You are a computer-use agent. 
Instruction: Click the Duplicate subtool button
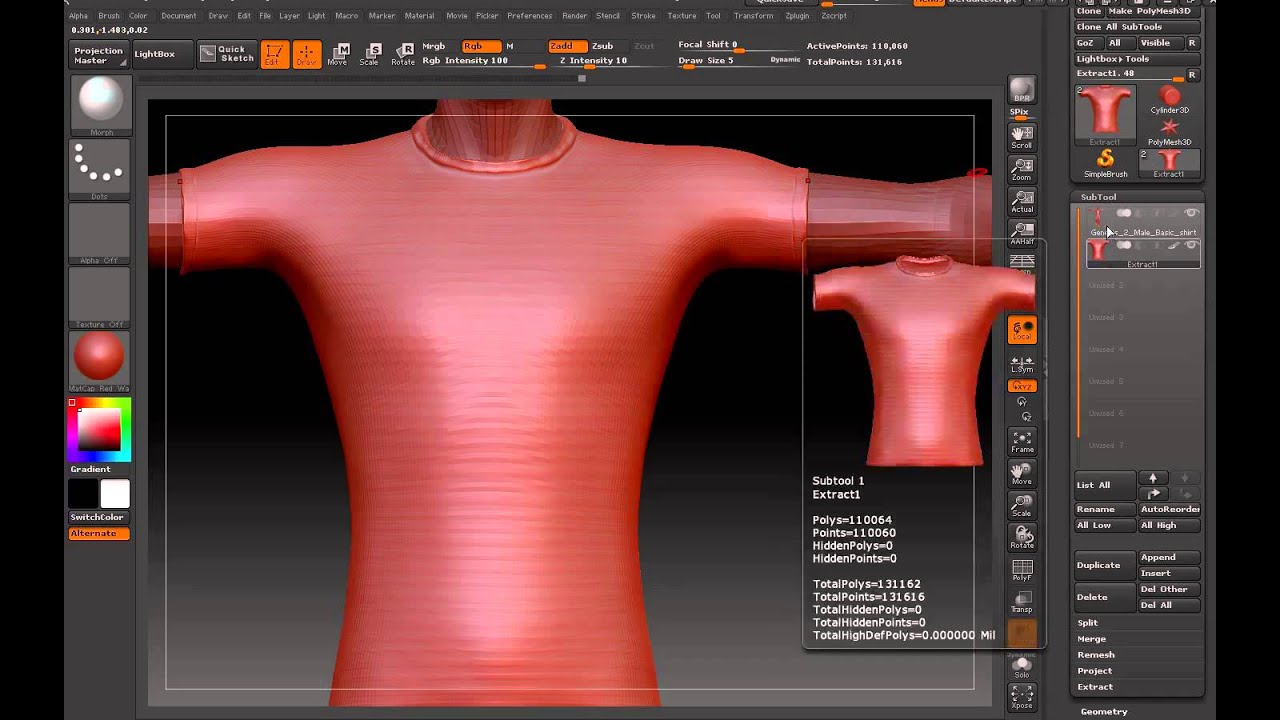[1105, 565]
